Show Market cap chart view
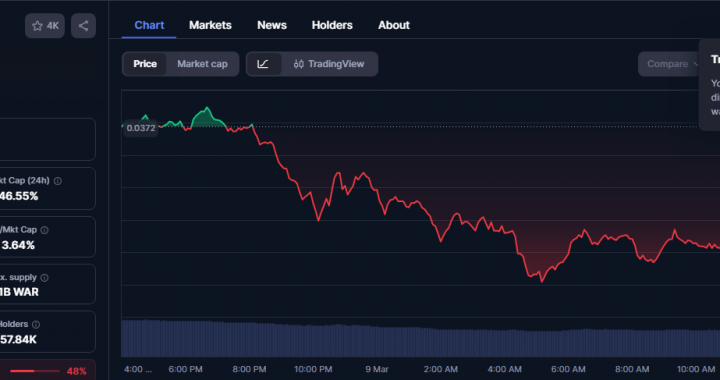 [x=202, y=64]
